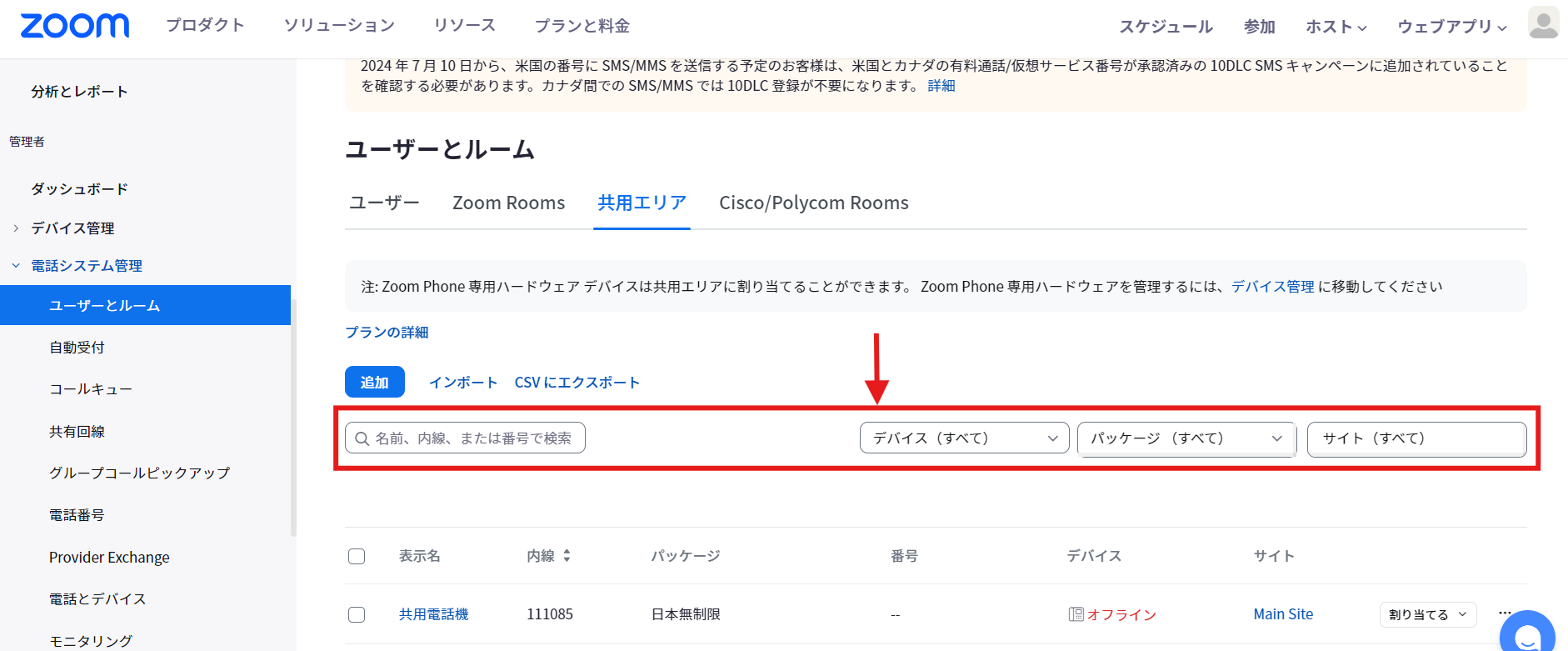Image resolution: width=1568 pixels, height=651 pixels.
Task: Switch to ユーザー tab
Action: [384, 203]
